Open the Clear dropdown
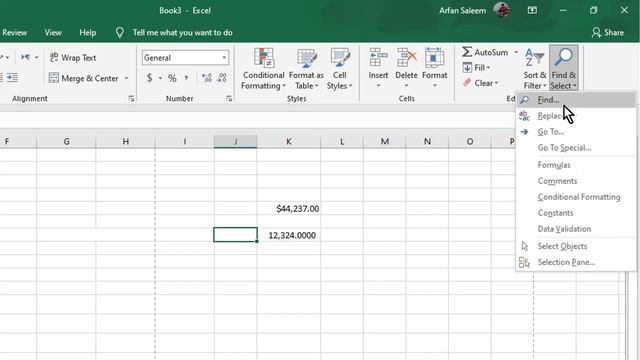This screenshot has width=640, height=360. [481, 83]
